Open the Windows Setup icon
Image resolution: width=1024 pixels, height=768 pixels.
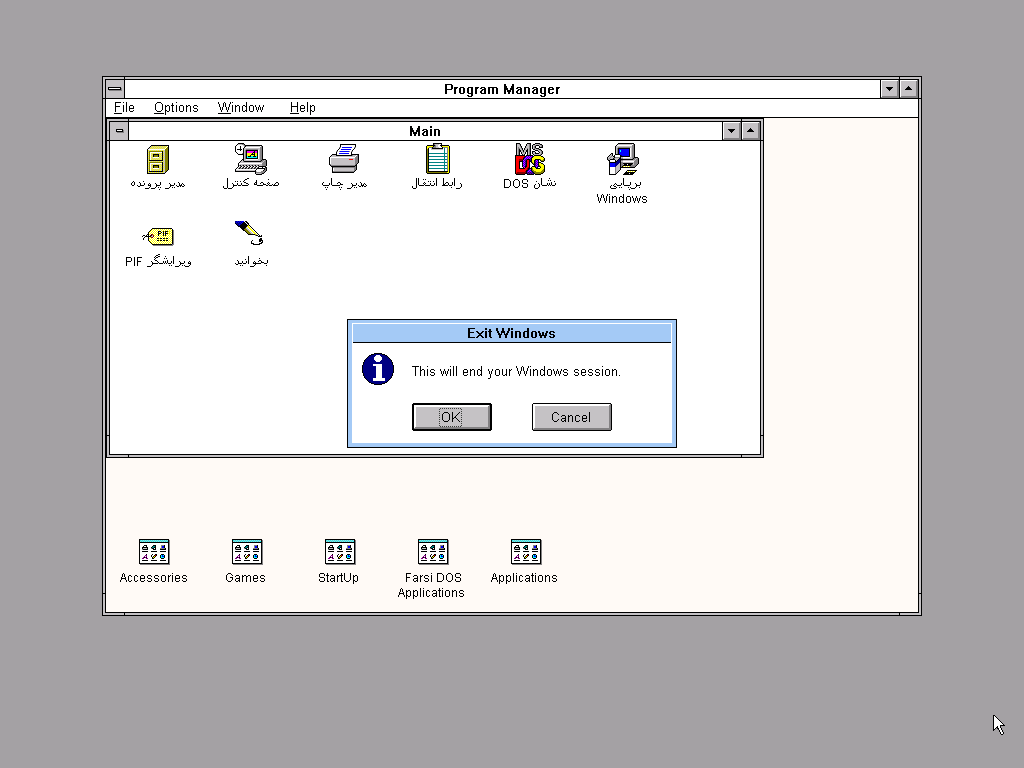(x=622, y=159)
